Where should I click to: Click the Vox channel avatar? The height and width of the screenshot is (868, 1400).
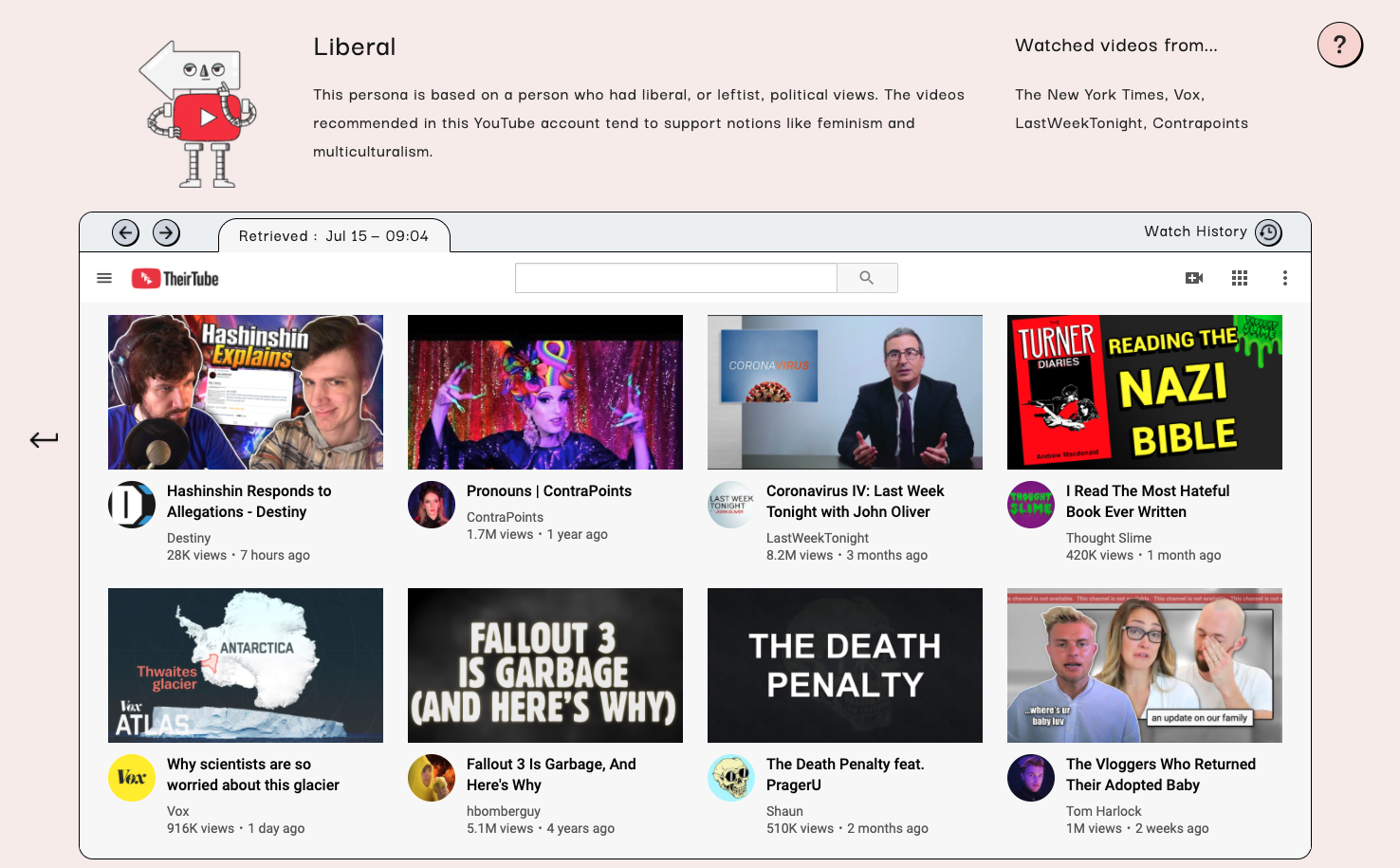tap(132, 777)
